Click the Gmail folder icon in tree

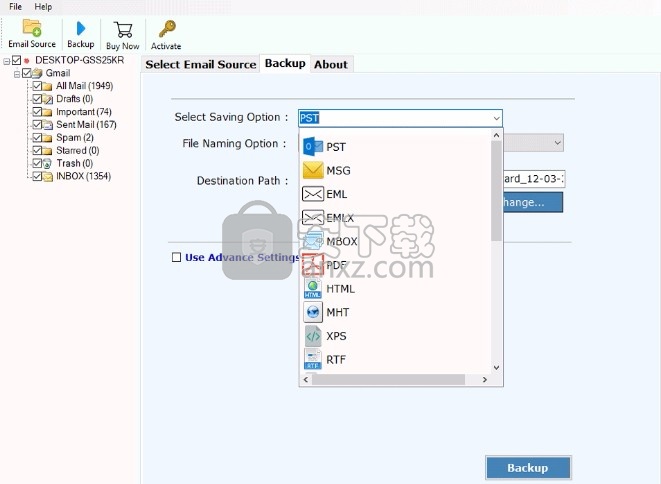point(38,73)
